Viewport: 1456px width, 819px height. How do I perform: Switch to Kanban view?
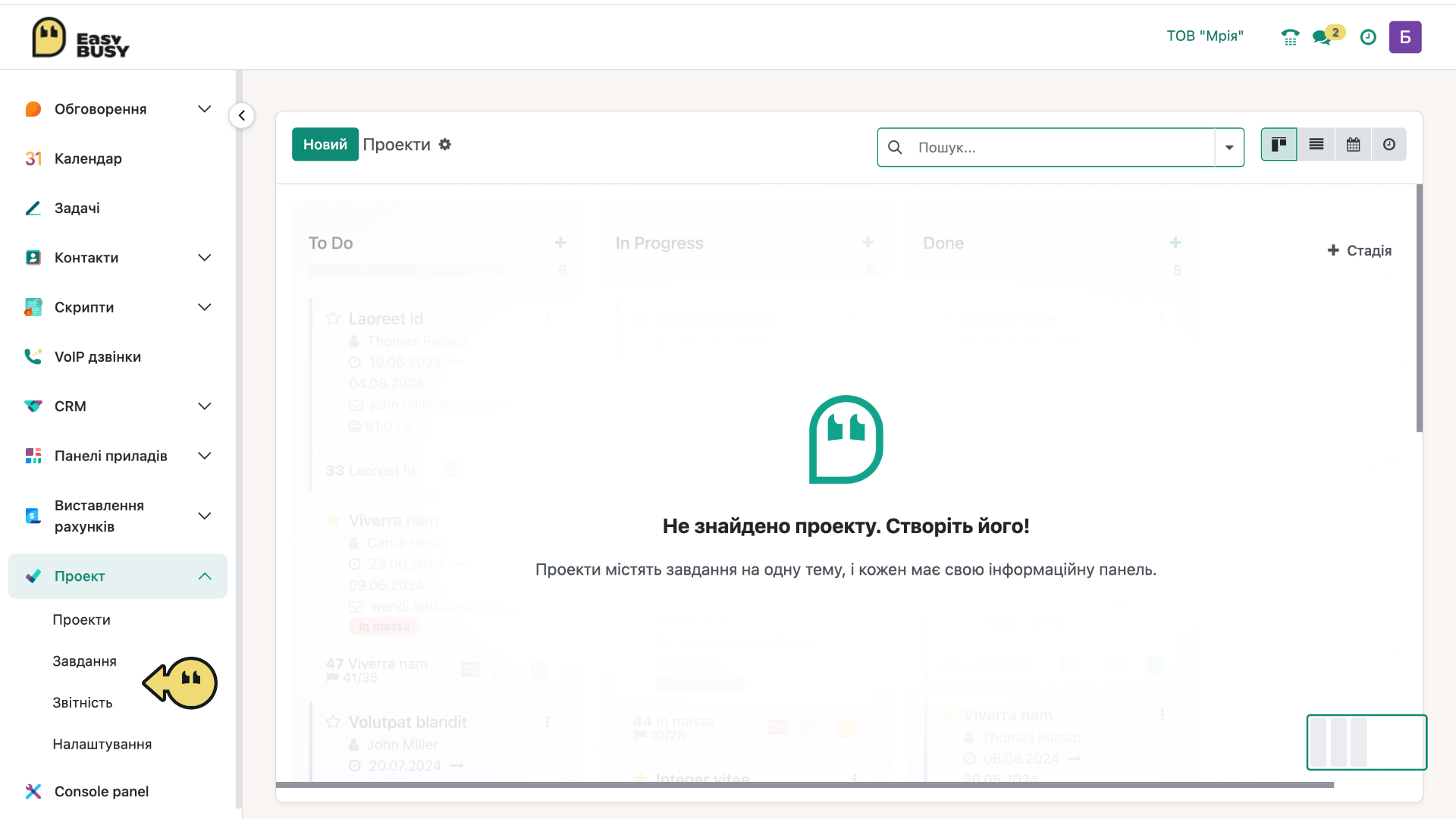[1279, 144]
